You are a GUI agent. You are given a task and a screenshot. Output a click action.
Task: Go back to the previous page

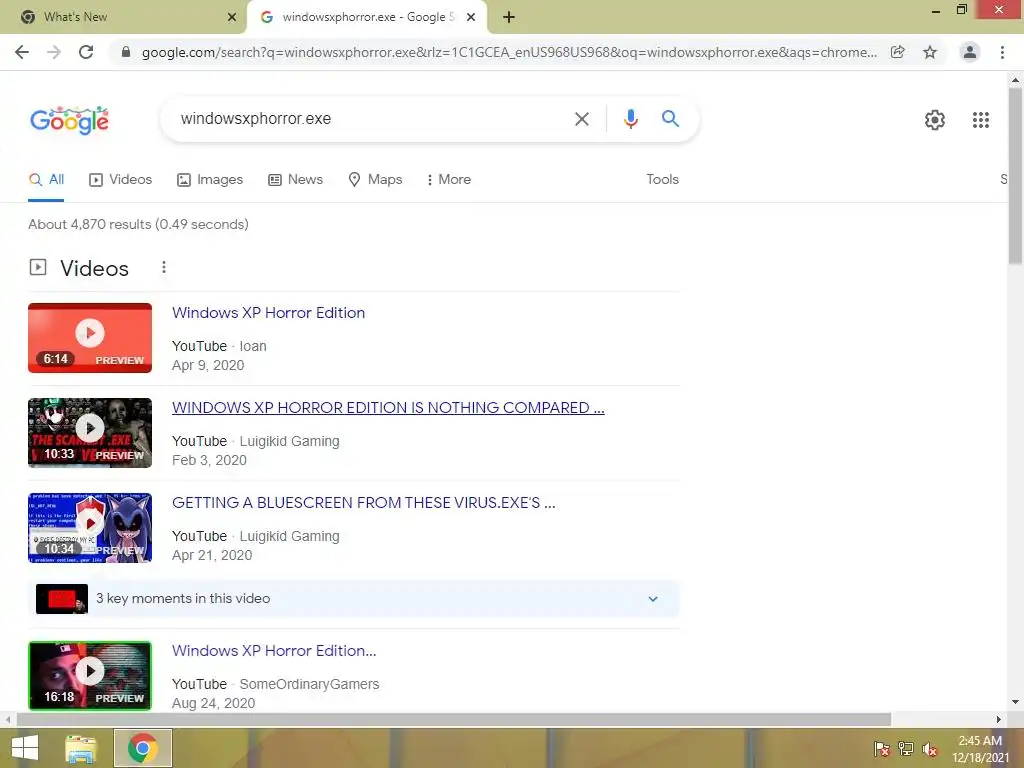click(x=22, y=52)
